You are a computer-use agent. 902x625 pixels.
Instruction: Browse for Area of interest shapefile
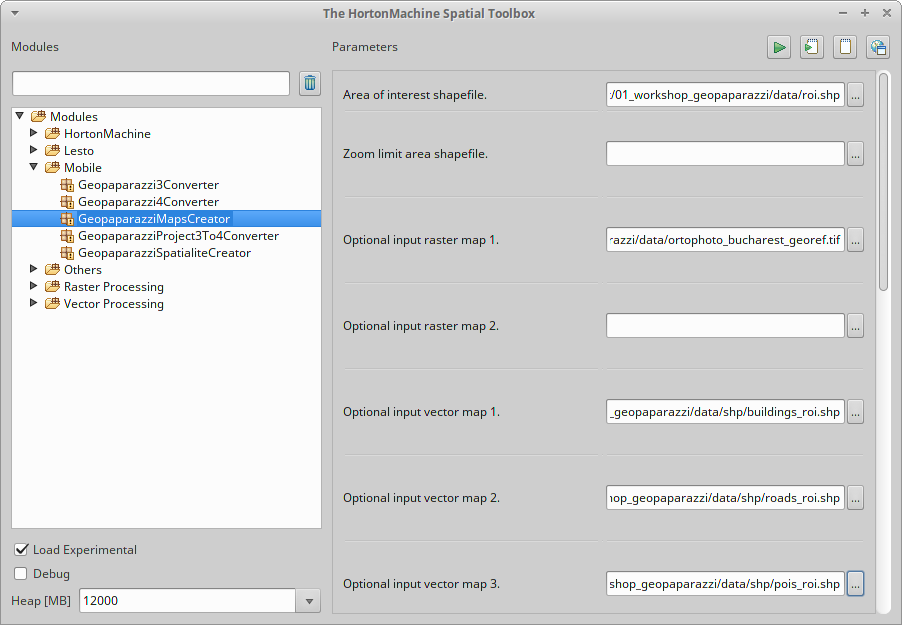coord(855,95)
